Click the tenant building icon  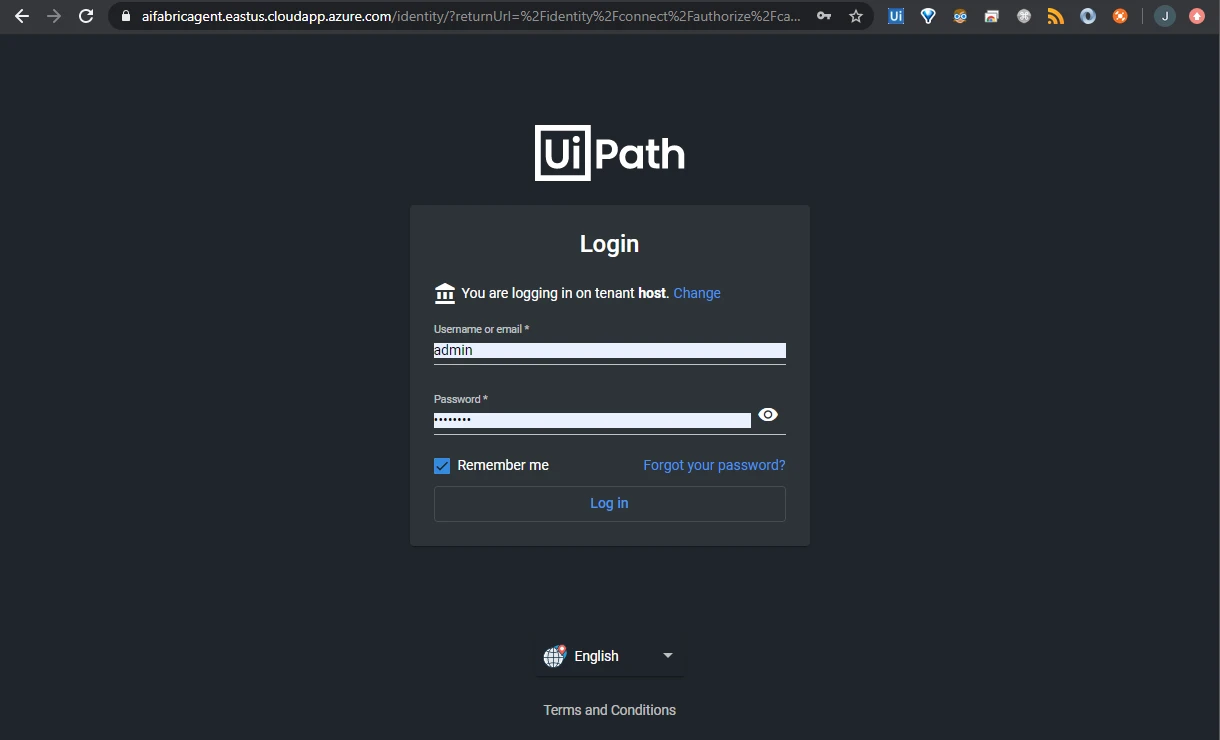coord(445,293)
